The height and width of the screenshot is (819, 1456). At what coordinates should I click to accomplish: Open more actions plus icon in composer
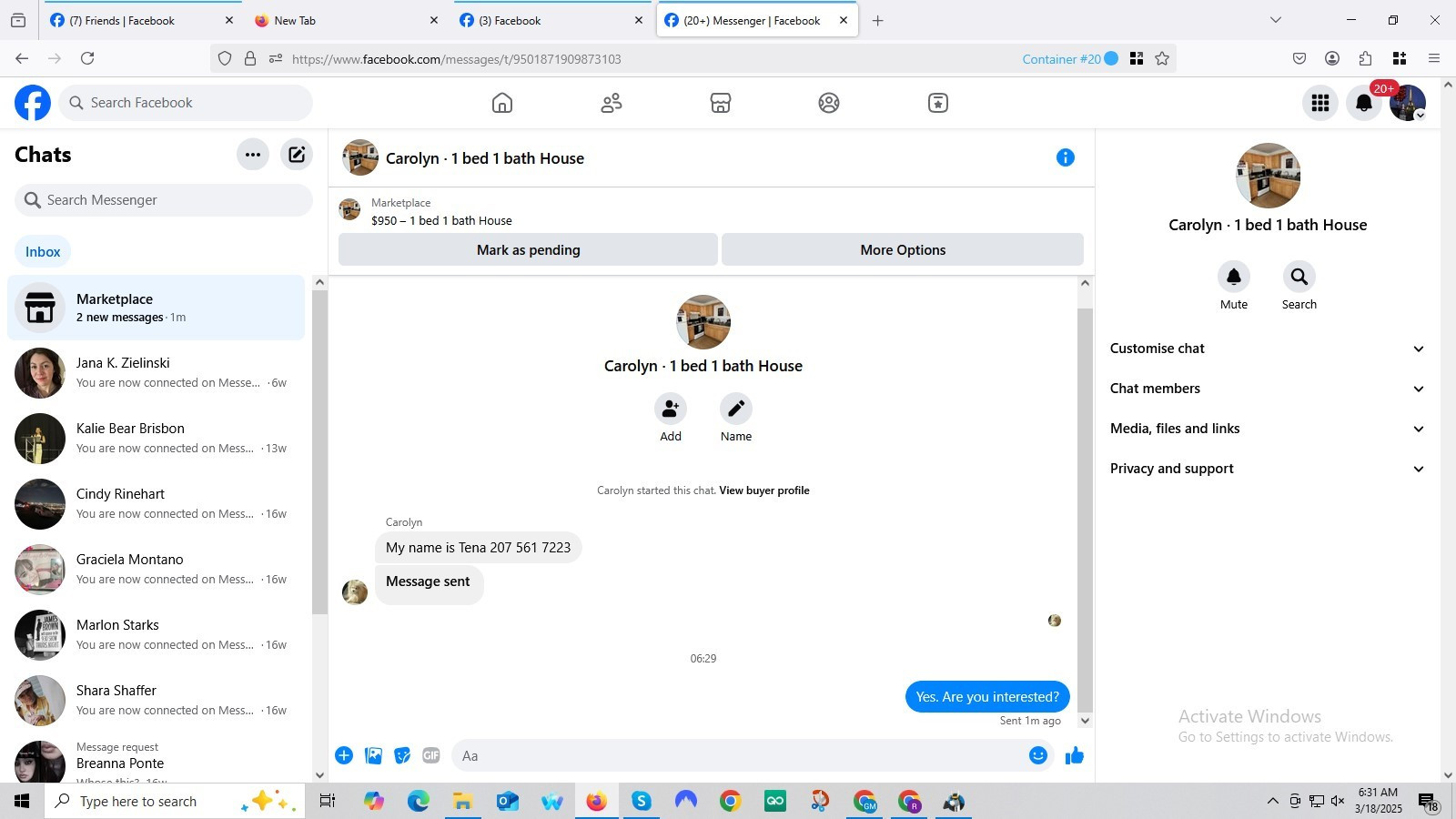pyautogui.click(x=344, y=755)
